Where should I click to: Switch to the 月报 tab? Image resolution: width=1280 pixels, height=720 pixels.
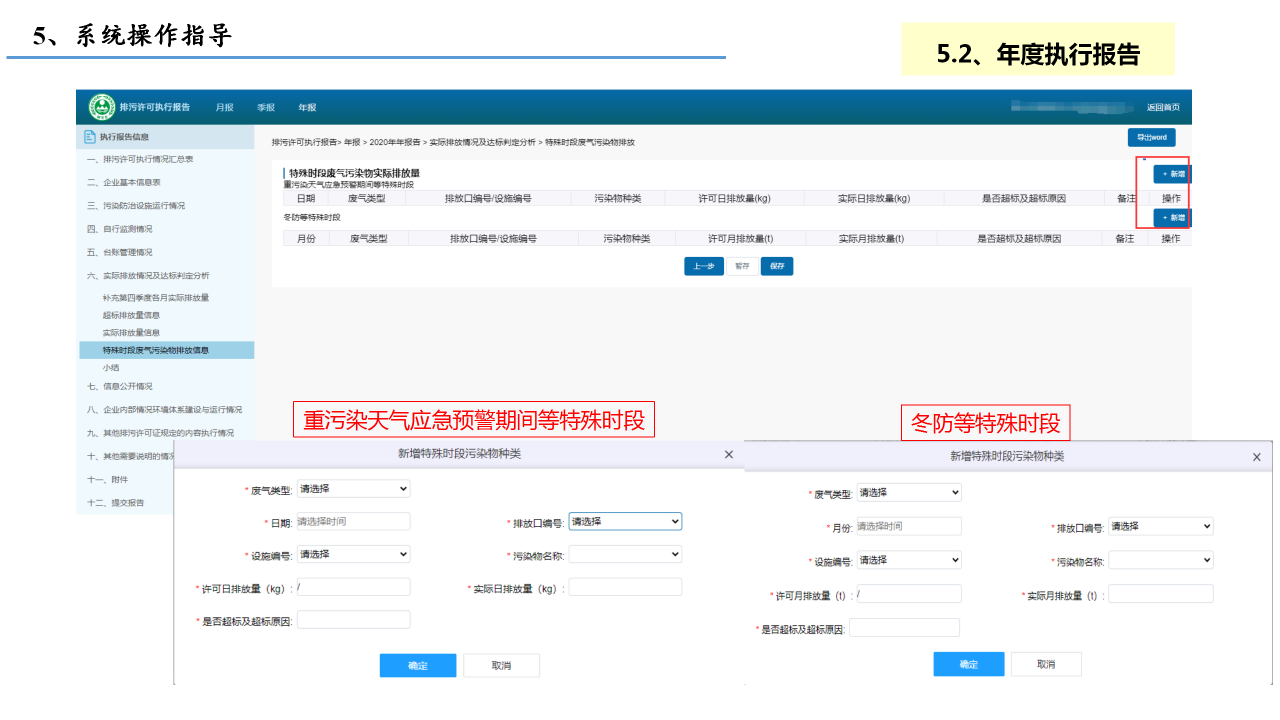(x=225, y=107)
